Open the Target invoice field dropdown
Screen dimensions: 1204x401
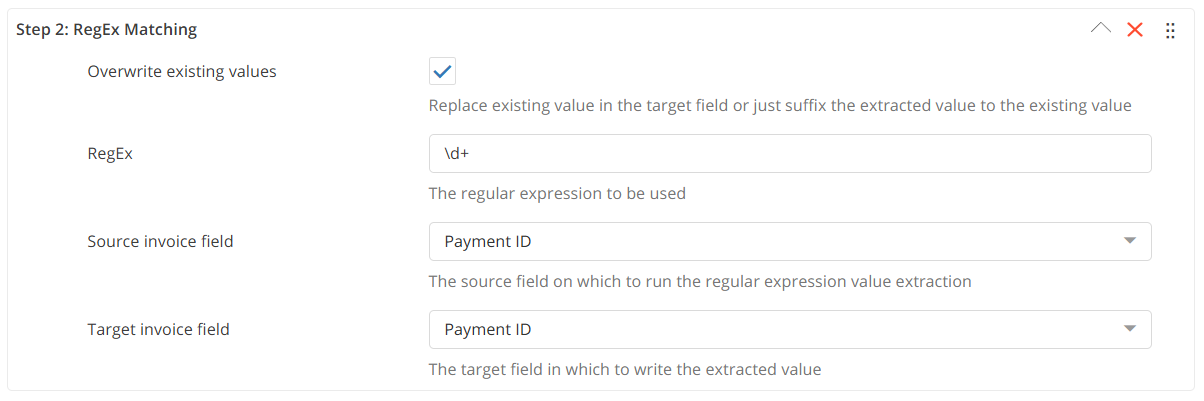[790, 329]
